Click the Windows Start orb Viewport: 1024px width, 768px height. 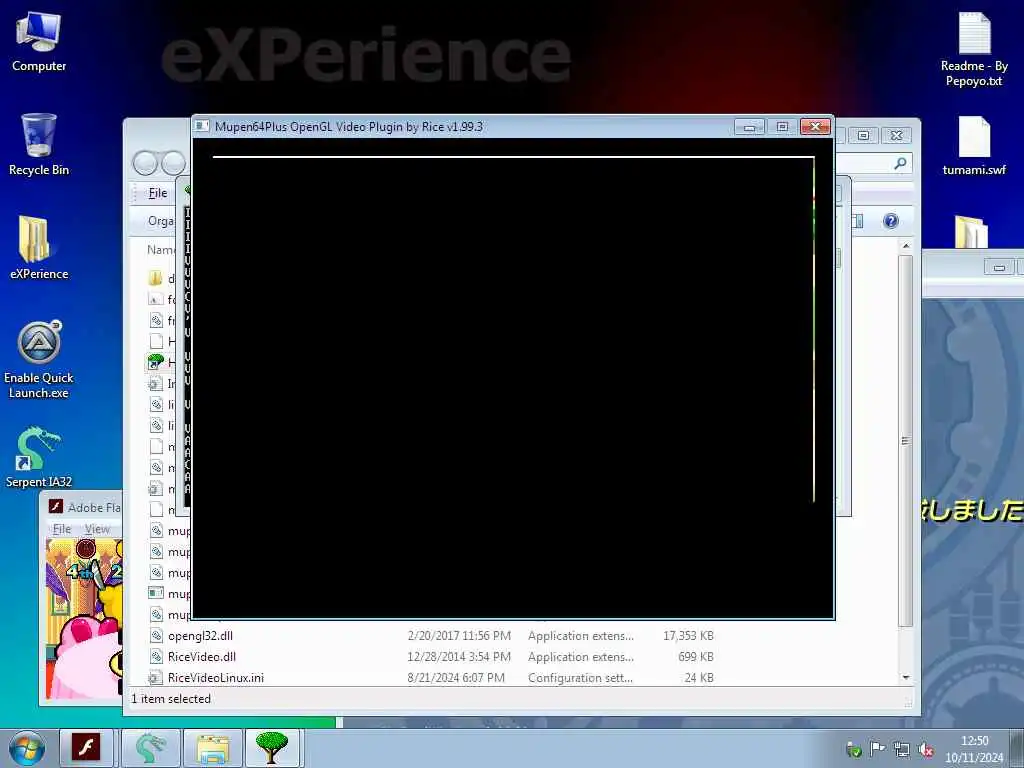coord(27,748)
